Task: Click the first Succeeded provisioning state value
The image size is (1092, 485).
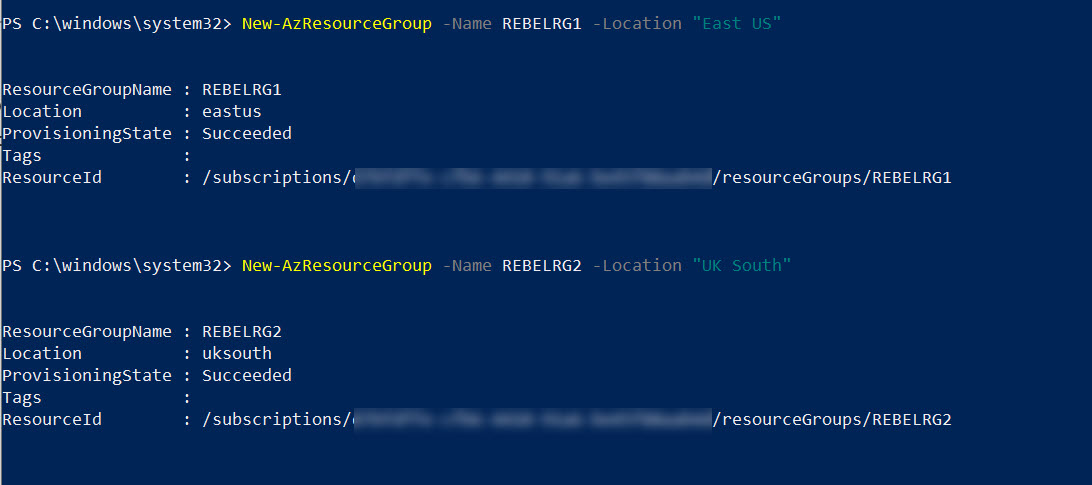Action: [x=247, y=134]
